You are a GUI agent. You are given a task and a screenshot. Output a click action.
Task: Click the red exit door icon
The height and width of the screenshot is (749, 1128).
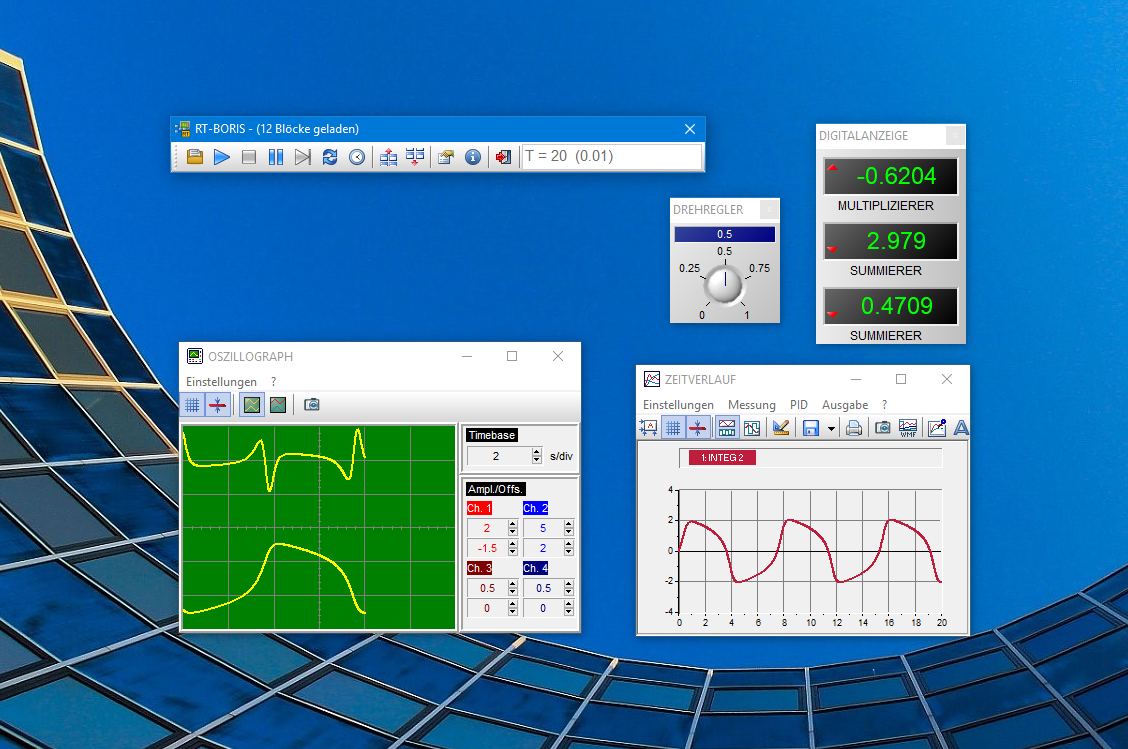tap(503, 156)
